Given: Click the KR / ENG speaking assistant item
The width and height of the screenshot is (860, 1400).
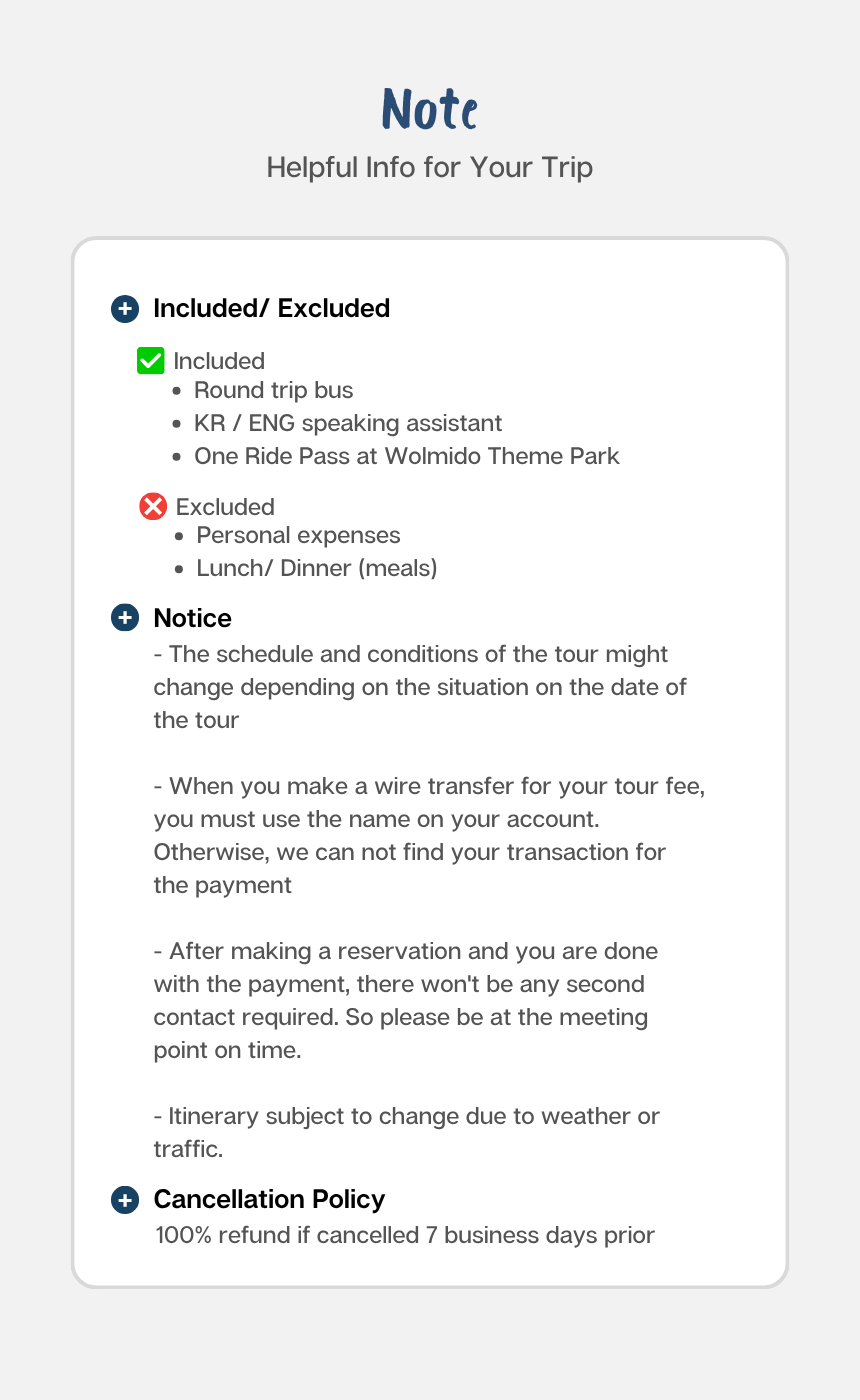Looking at the screenshot, I should 348,423.
